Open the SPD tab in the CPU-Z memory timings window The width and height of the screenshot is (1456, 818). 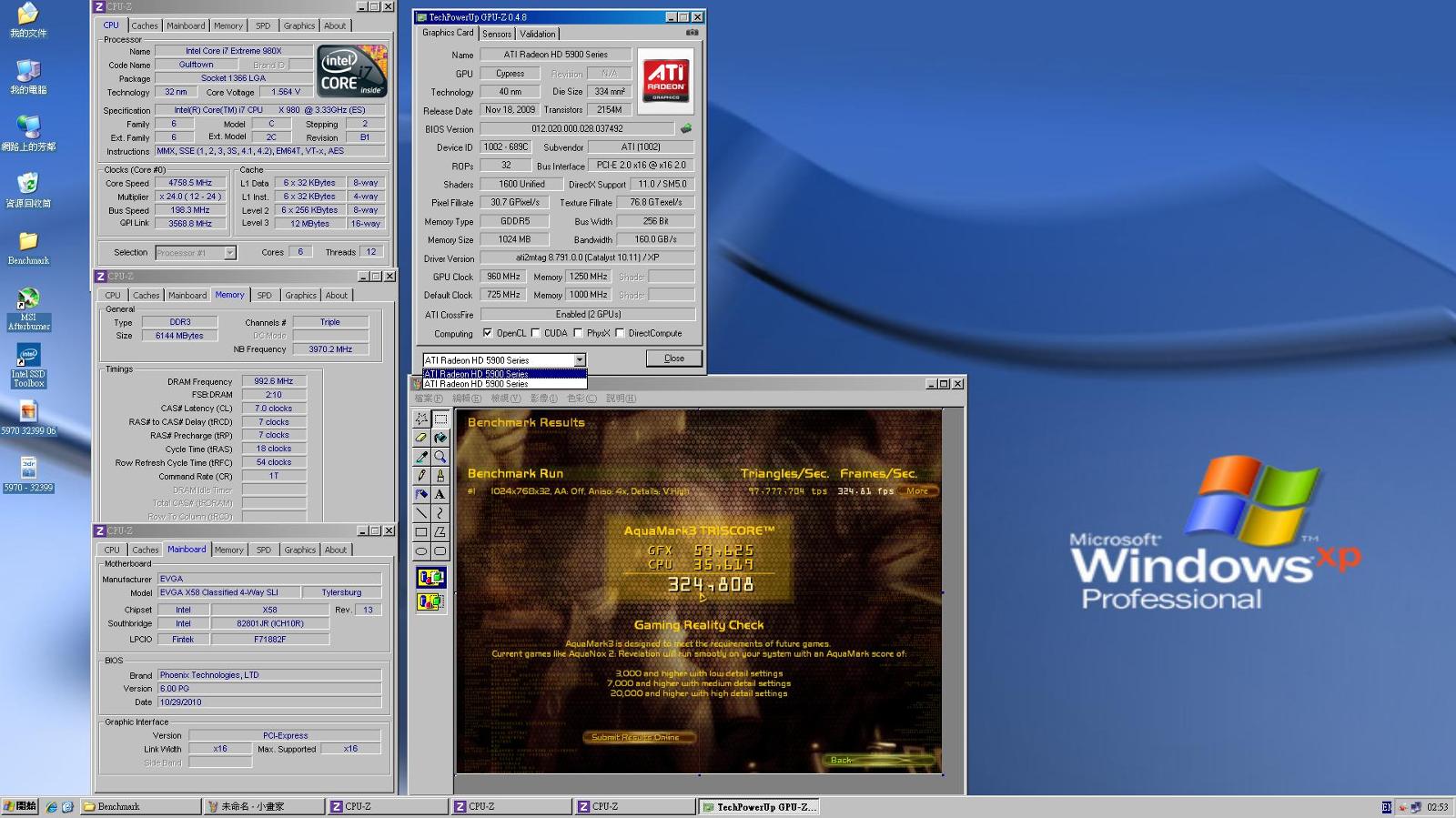[264, 296]
